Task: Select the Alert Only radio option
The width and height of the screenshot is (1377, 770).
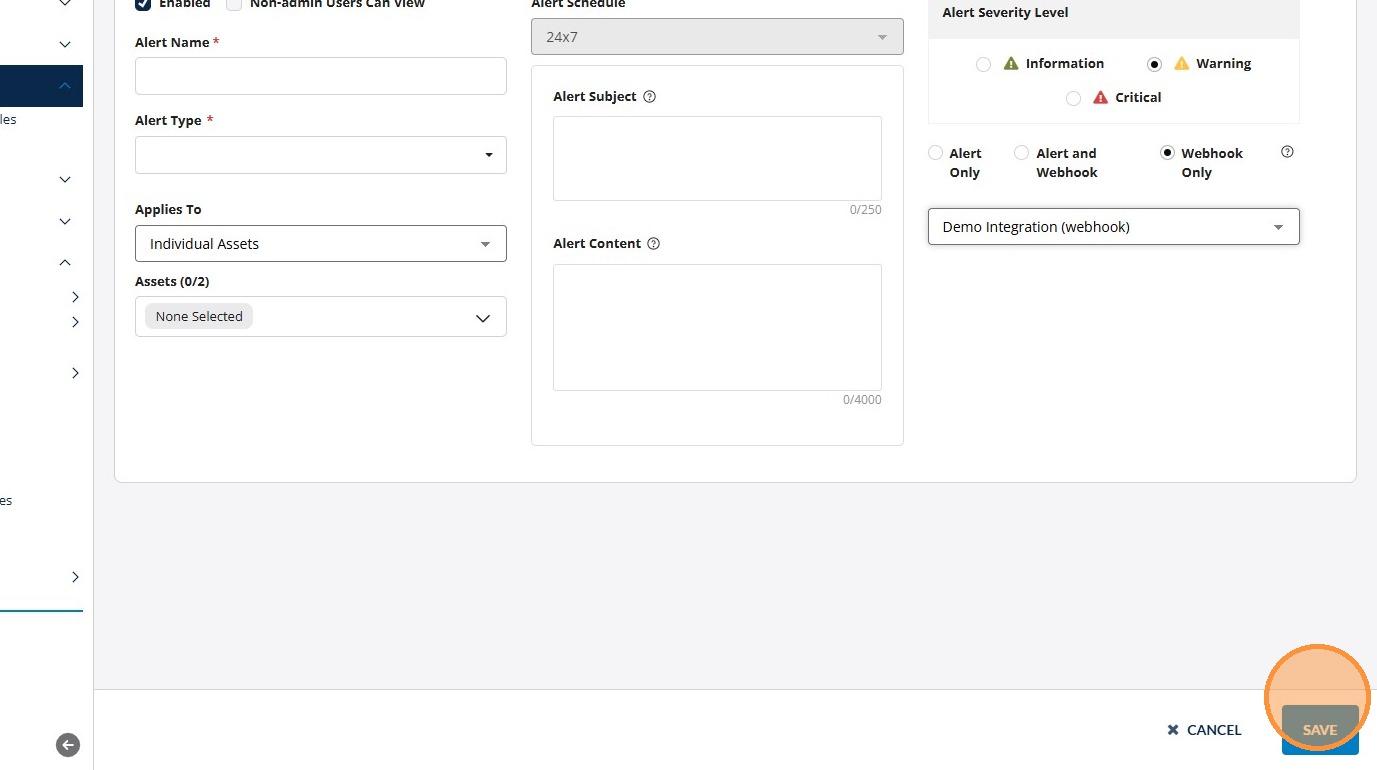Action: coord(936,153)
